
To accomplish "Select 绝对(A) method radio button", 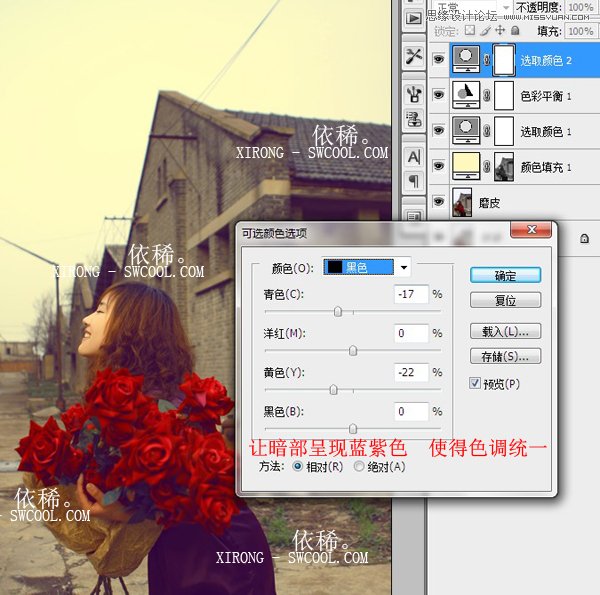I will point(359,466).
